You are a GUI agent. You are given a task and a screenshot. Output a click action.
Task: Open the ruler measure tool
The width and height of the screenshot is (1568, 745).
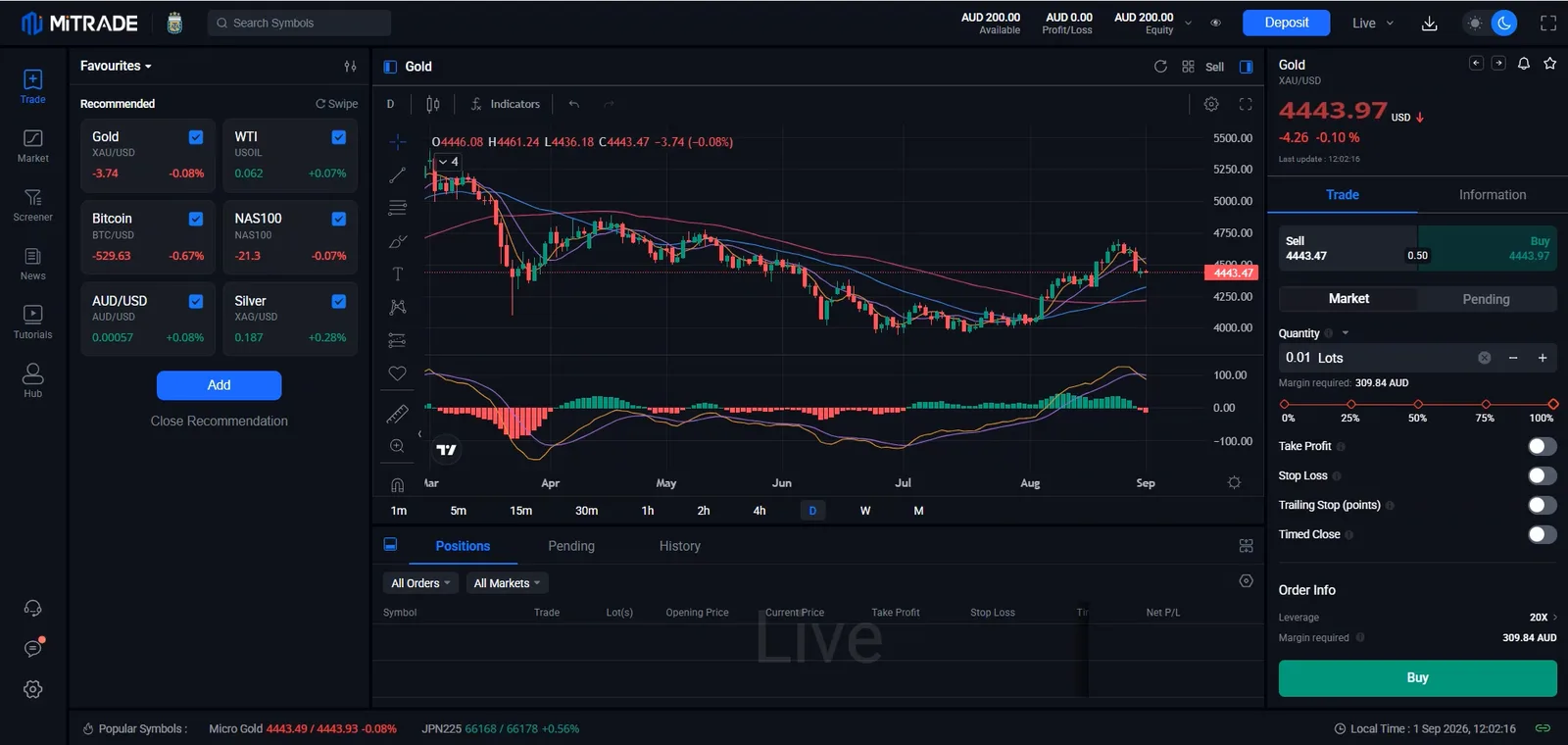[x=397, y=414]
